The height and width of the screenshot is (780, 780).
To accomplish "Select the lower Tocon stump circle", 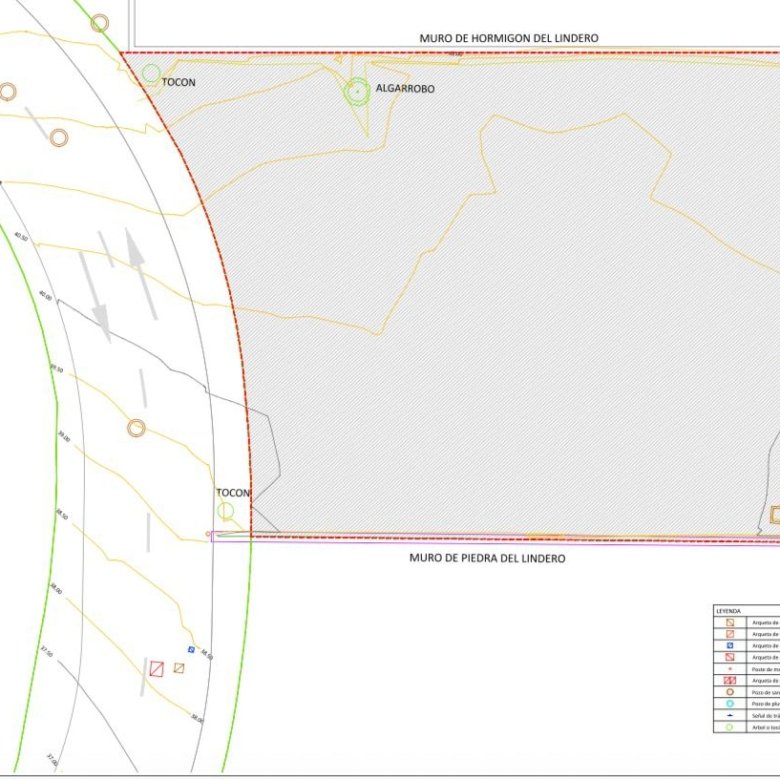I will point(226,511).
